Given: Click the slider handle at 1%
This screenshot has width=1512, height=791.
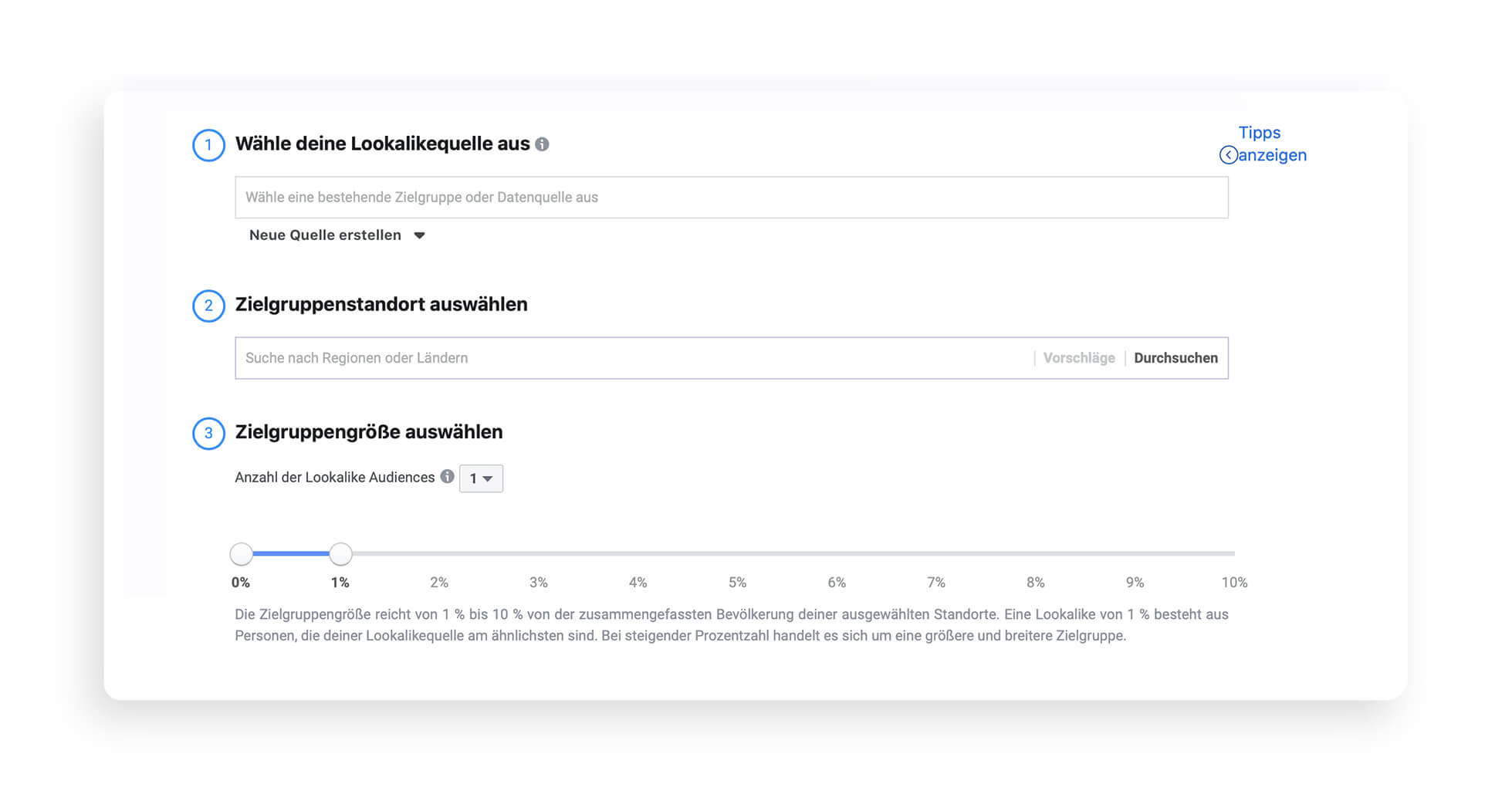Looking at the screenshot, I should 340,553.
